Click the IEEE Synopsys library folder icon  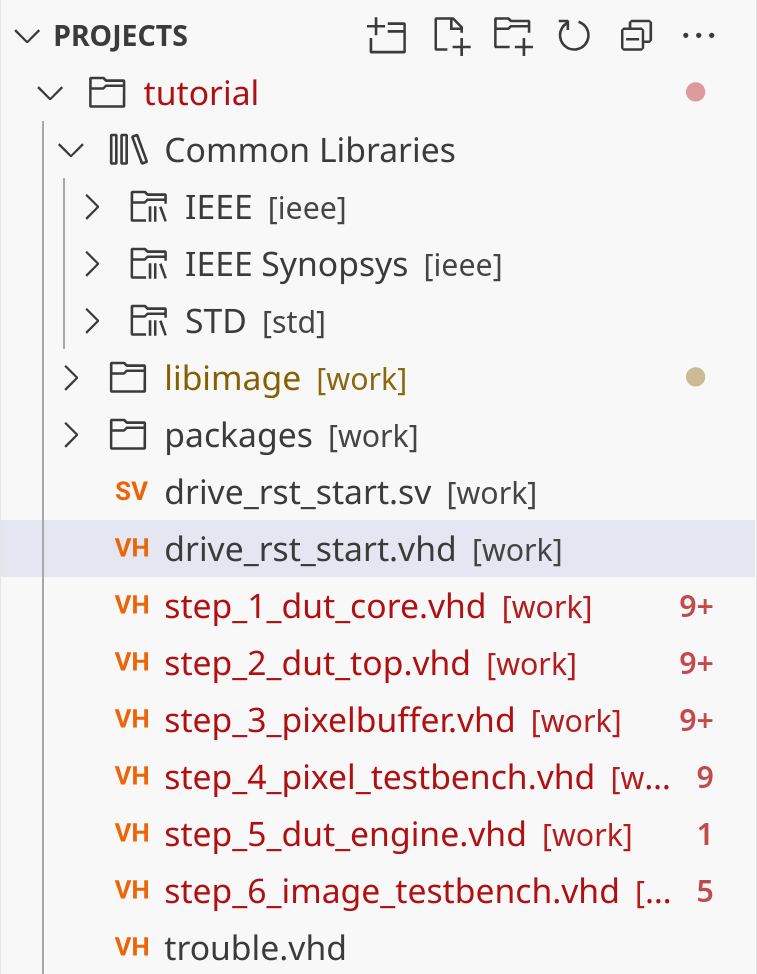coord(149,265)
